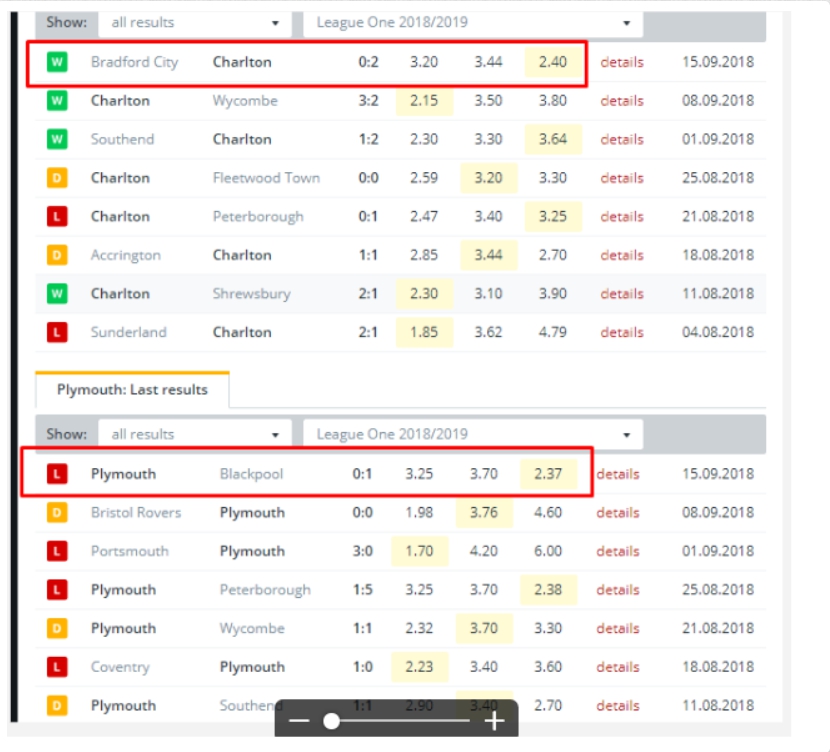Click the highlighted 2.15 odds cell
This screenshot has width=830, height=752.
(424, 101)
